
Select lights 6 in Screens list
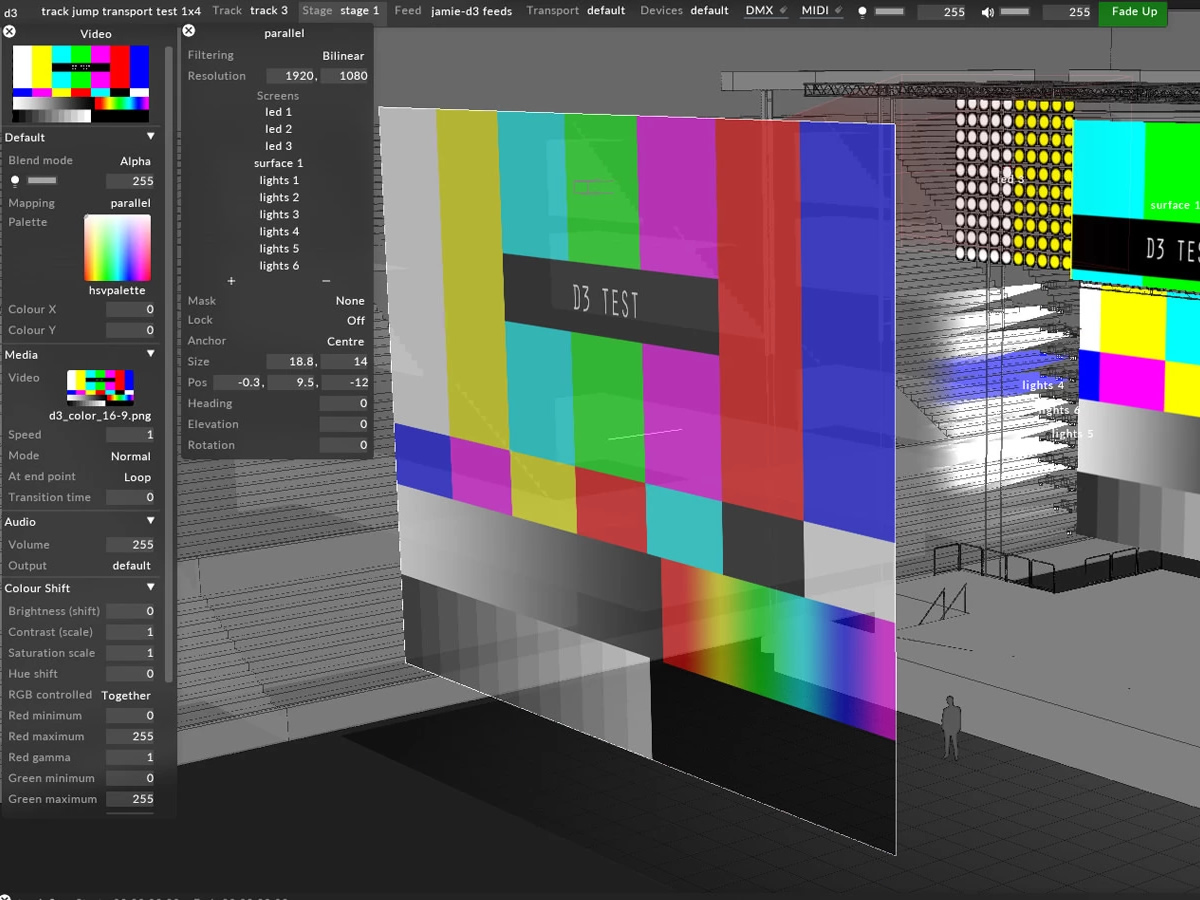click(279, 266)
